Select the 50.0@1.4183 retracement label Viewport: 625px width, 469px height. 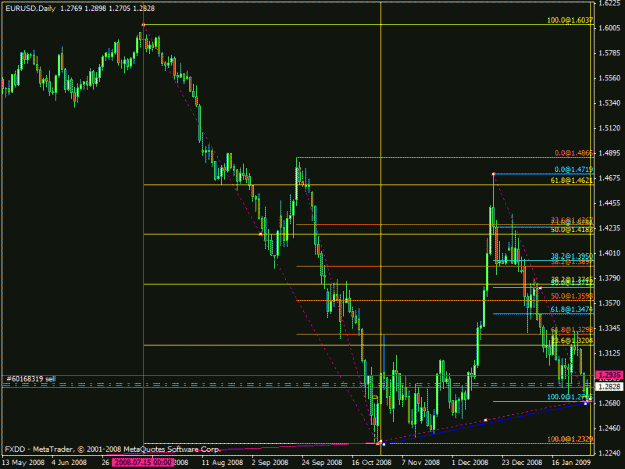click(x=572, y=230)
